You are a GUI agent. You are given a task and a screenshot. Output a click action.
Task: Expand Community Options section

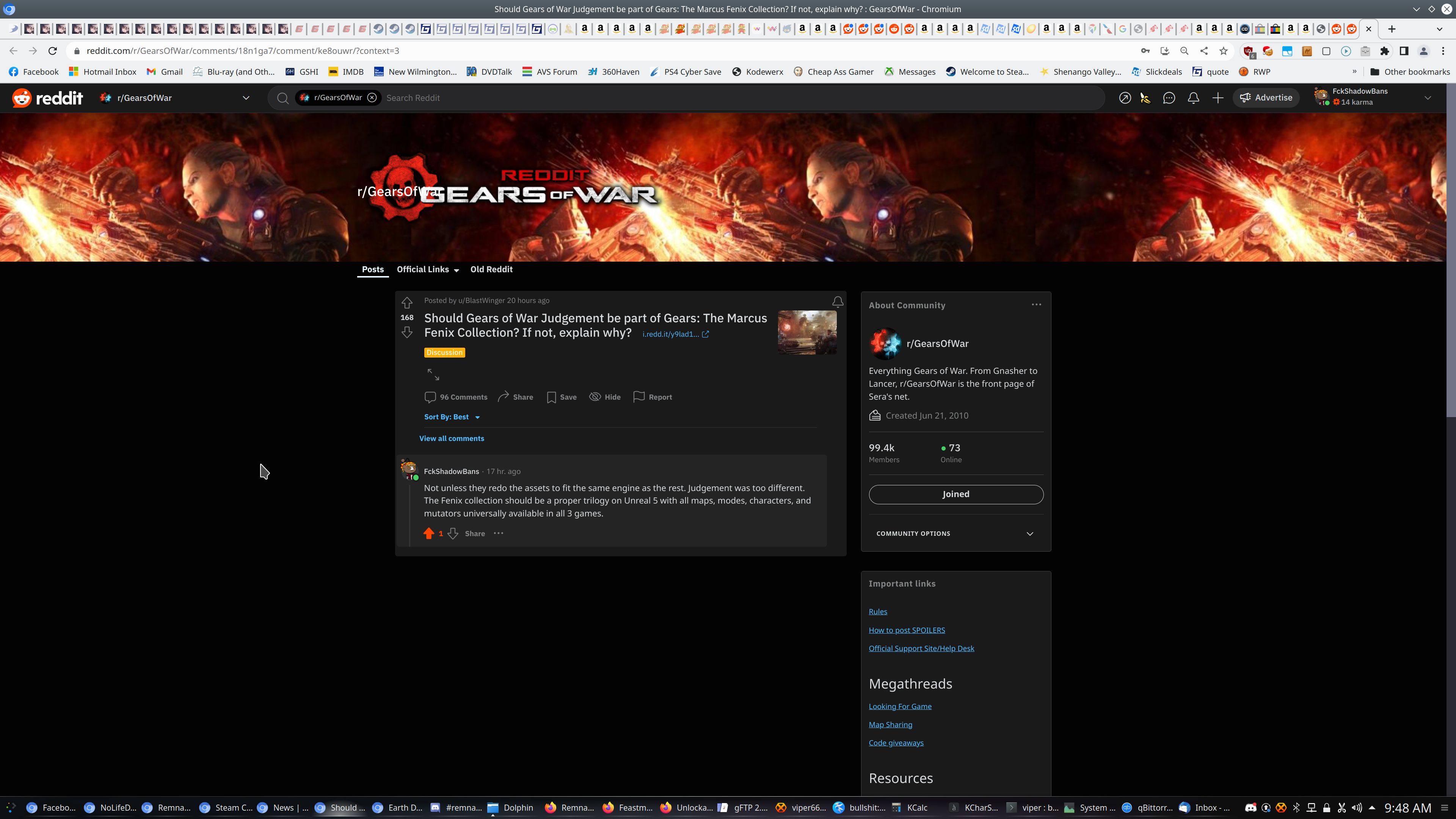pyautogui.click(x=955, y=533)
